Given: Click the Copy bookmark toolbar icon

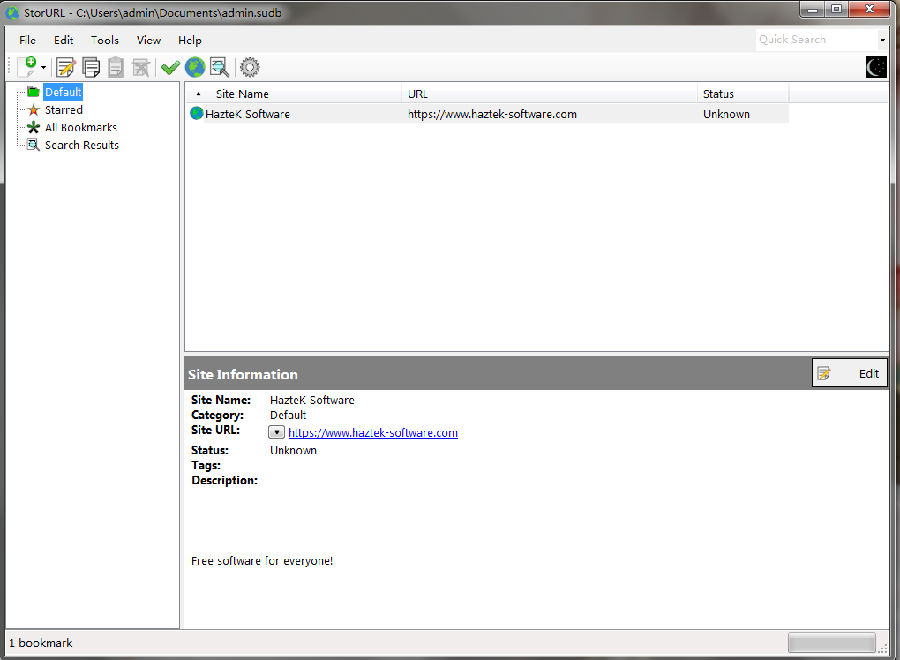Looking at the screenshot, I should tap(91, 67).
